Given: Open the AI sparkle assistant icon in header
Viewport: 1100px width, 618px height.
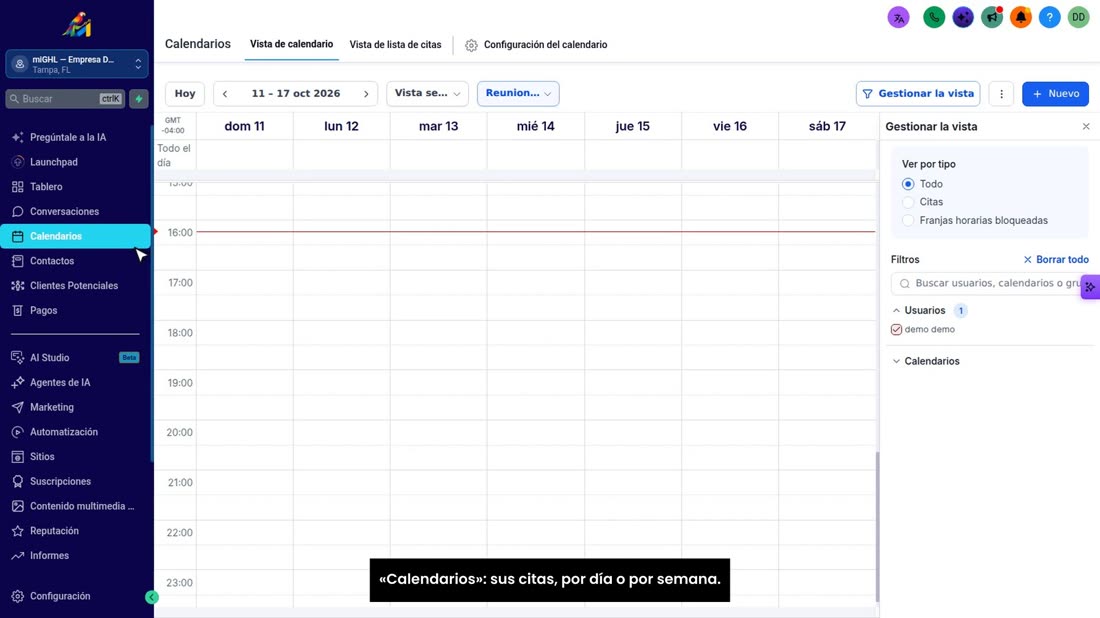Looking at the screenshot, I should [962, 18].
